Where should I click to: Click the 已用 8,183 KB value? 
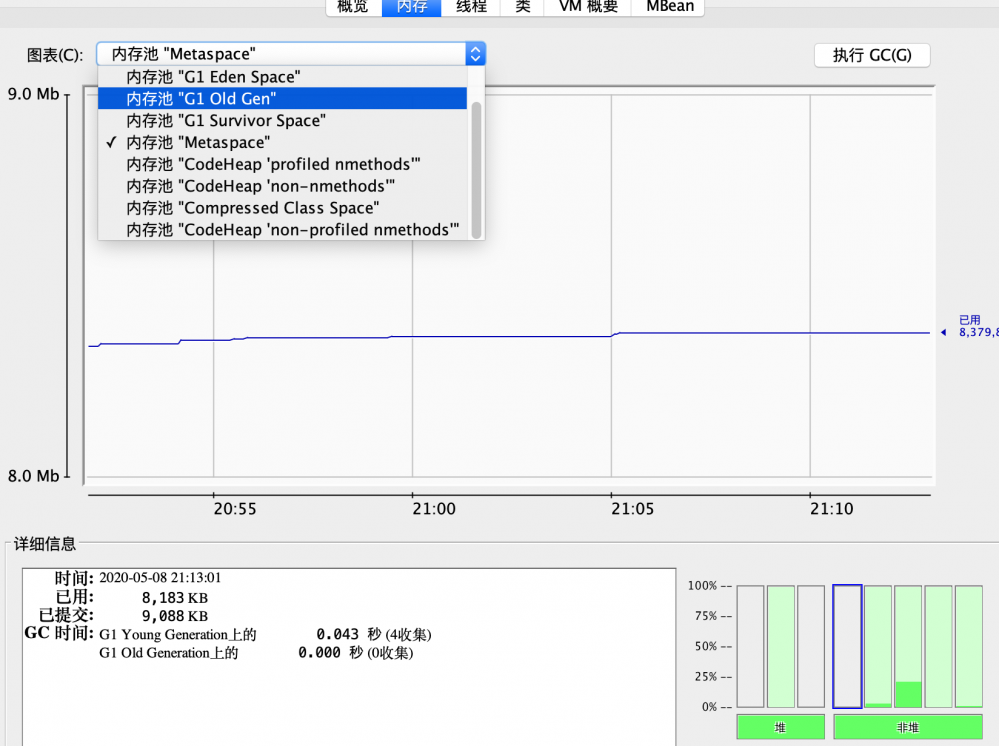coord(175,598)
